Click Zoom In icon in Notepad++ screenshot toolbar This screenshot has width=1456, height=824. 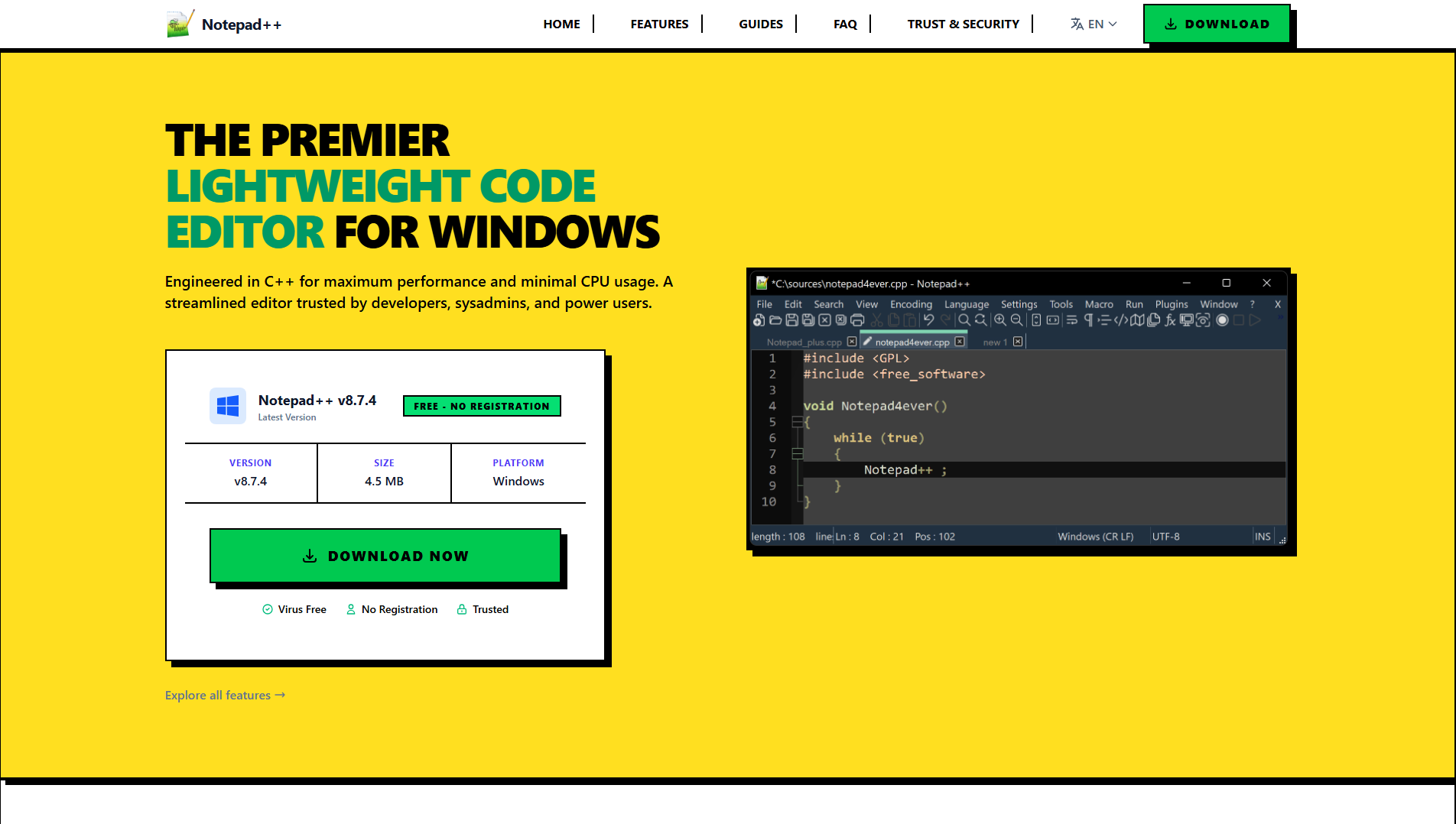(x=1000, y=320)
